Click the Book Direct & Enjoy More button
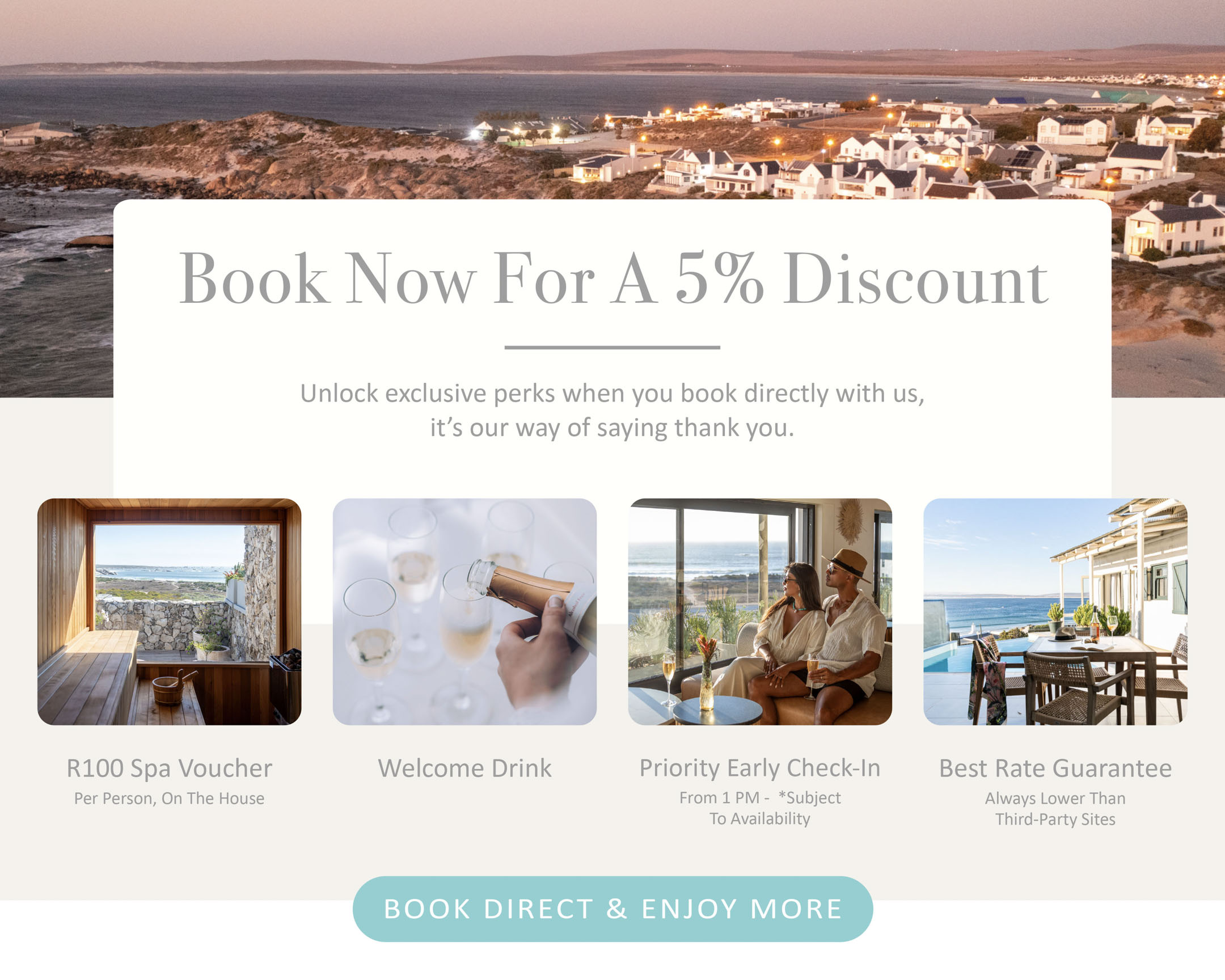Screen dimensions: 1225x980 pos(612,909)
